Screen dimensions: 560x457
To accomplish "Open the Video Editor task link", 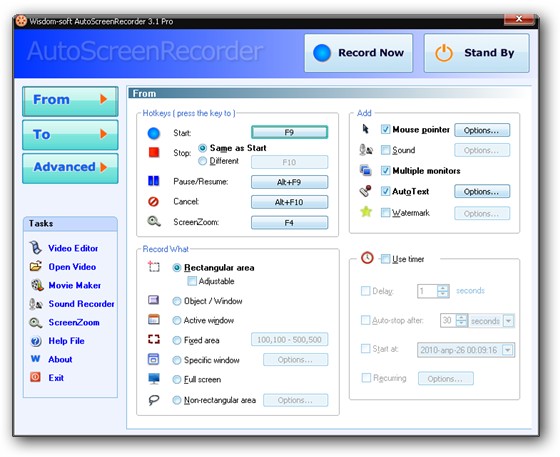I will click(73, 248).
